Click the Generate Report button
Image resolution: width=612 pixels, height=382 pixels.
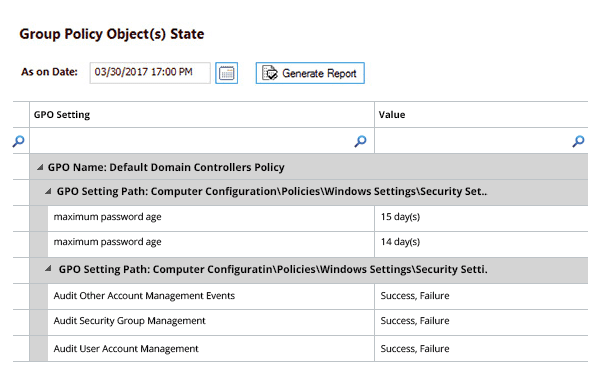click(310, 73)
